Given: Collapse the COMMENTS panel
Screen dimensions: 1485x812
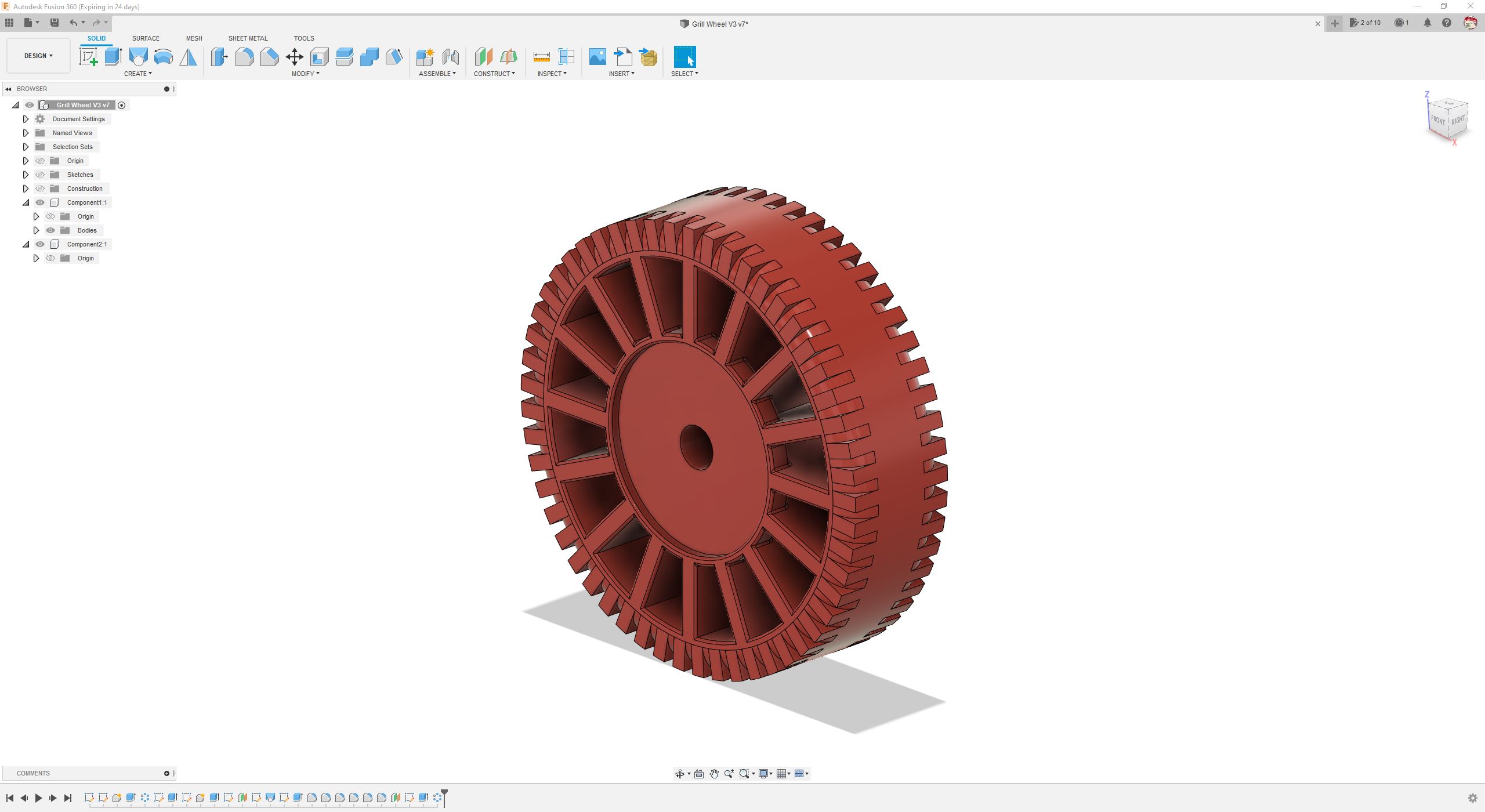Looking at the screenshot, I should 168,773.
